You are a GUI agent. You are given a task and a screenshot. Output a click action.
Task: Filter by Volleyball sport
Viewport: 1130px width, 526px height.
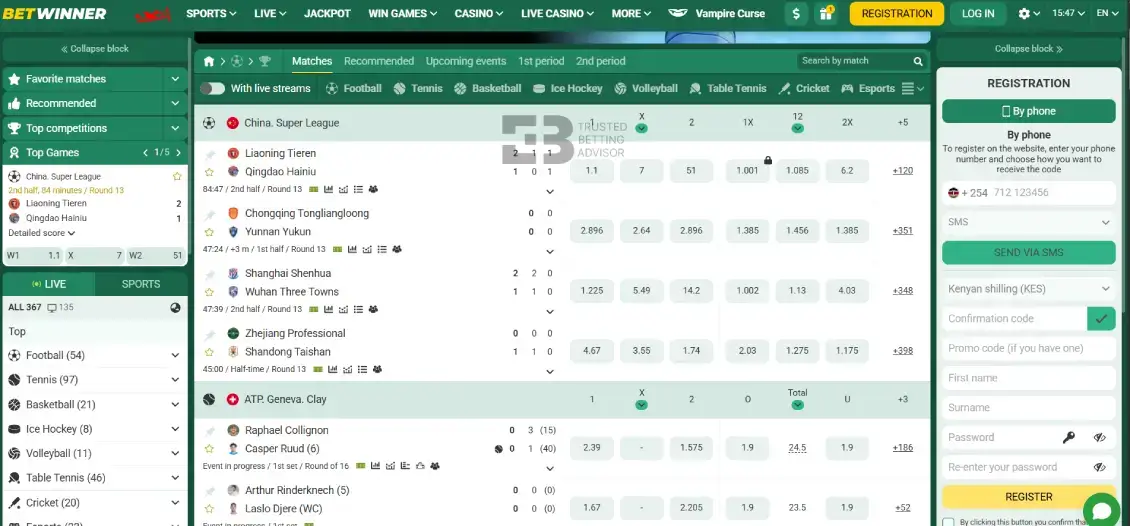tap(646, 89)
